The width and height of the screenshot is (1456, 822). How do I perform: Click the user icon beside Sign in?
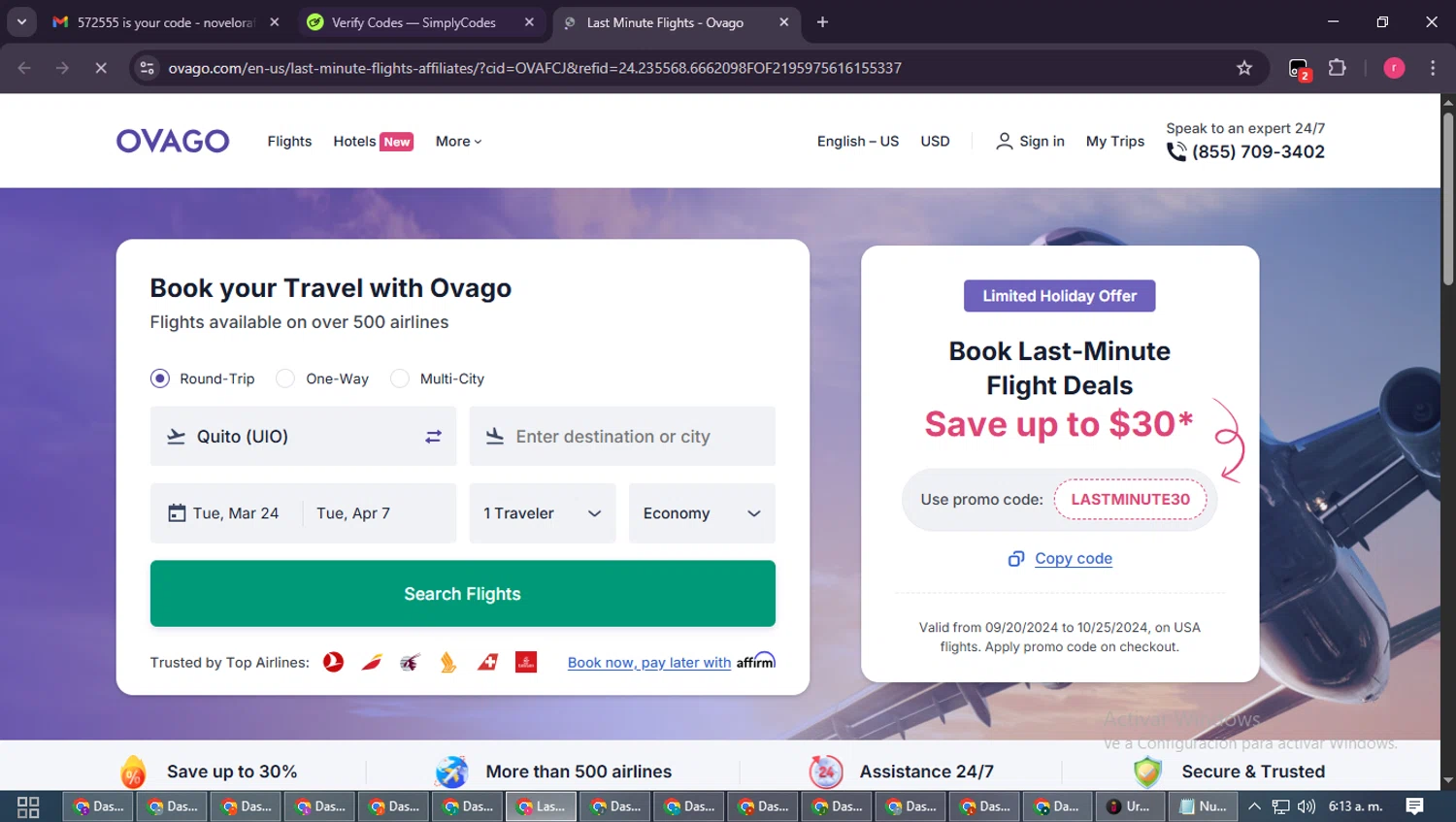click(1005, 141)
